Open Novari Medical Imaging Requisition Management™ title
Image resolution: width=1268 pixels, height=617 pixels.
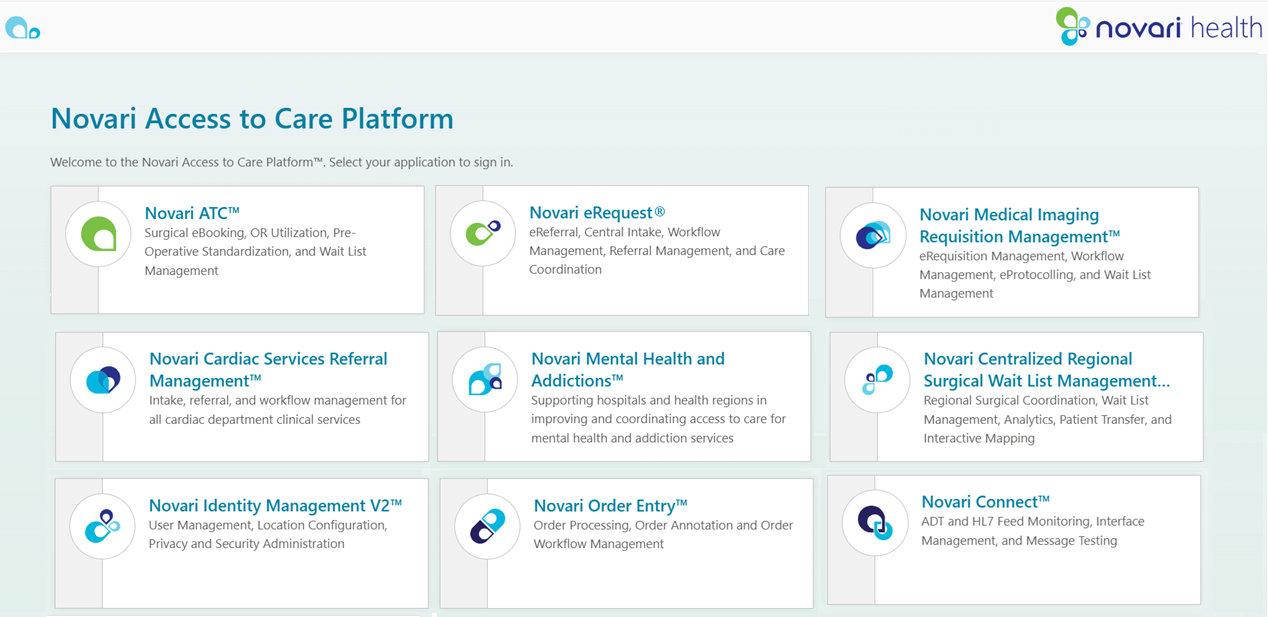click(1020, 225)
